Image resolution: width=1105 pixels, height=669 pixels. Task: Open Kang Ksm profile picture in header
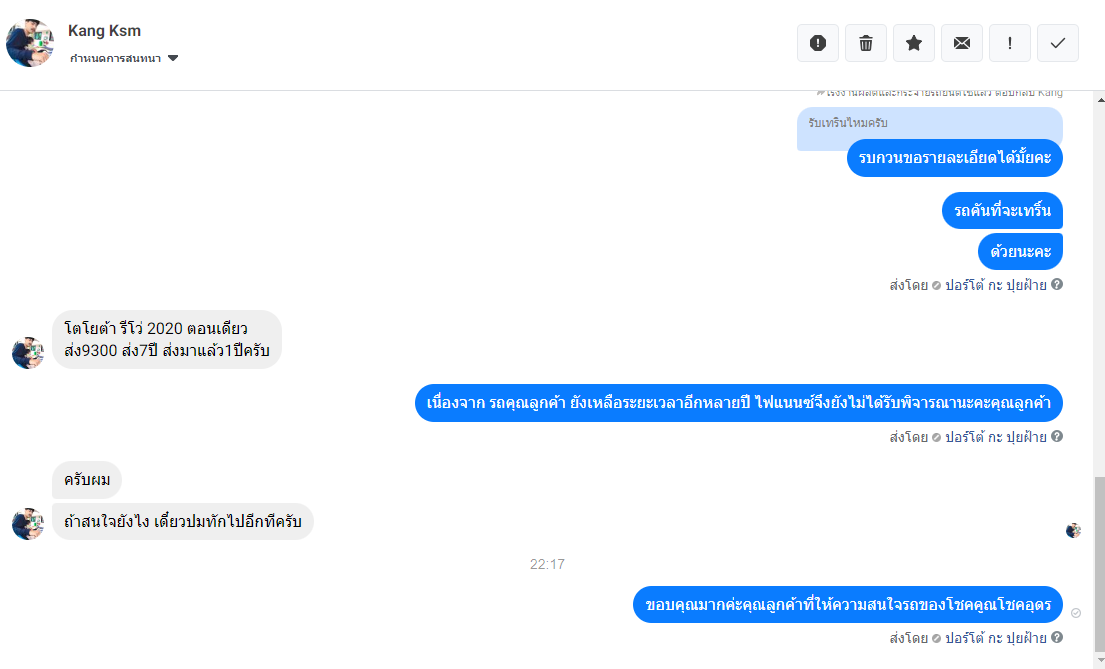(30, 43)
